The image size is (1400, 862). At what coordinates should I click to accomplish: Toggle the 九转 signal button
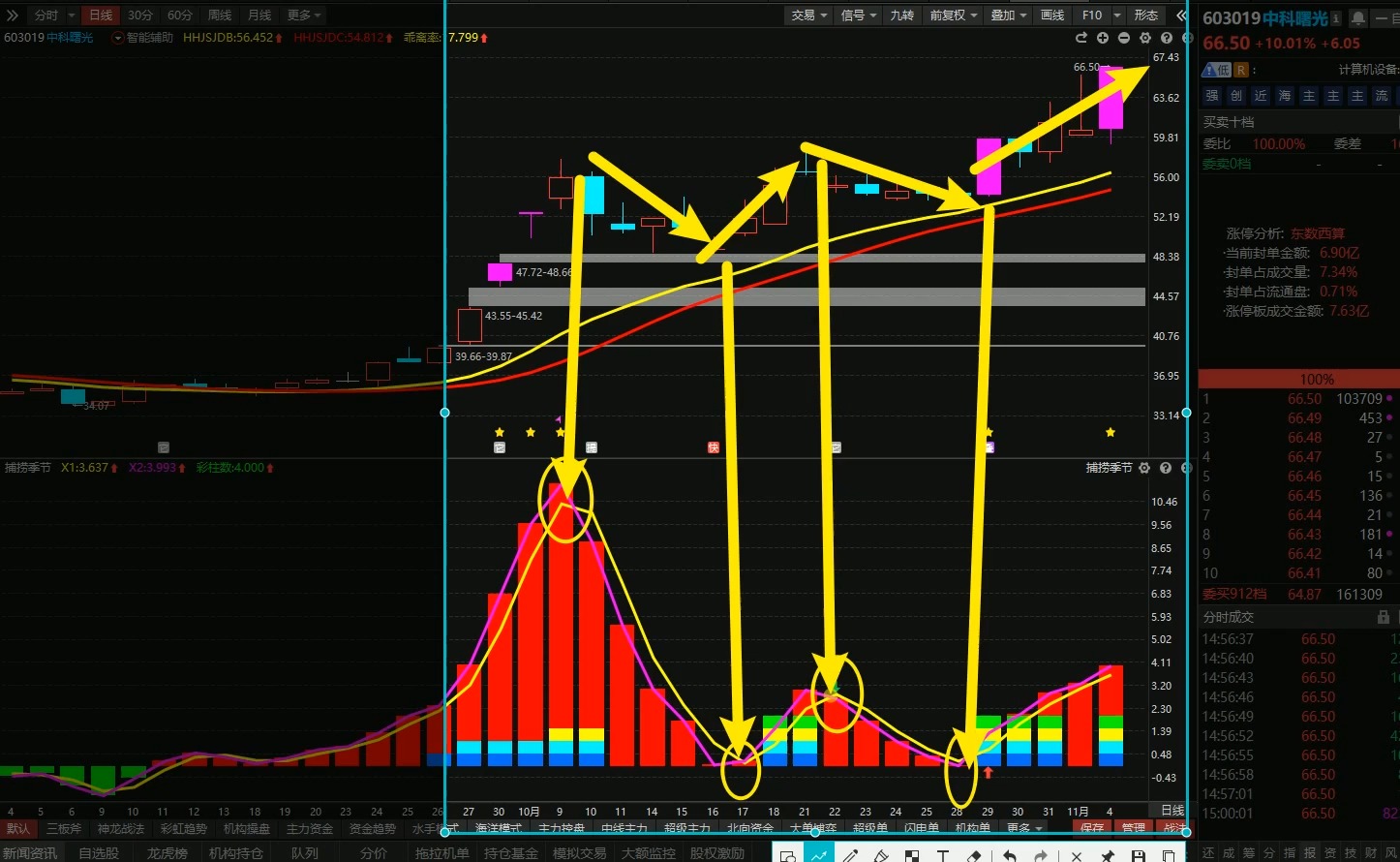[x=901, y=15]
